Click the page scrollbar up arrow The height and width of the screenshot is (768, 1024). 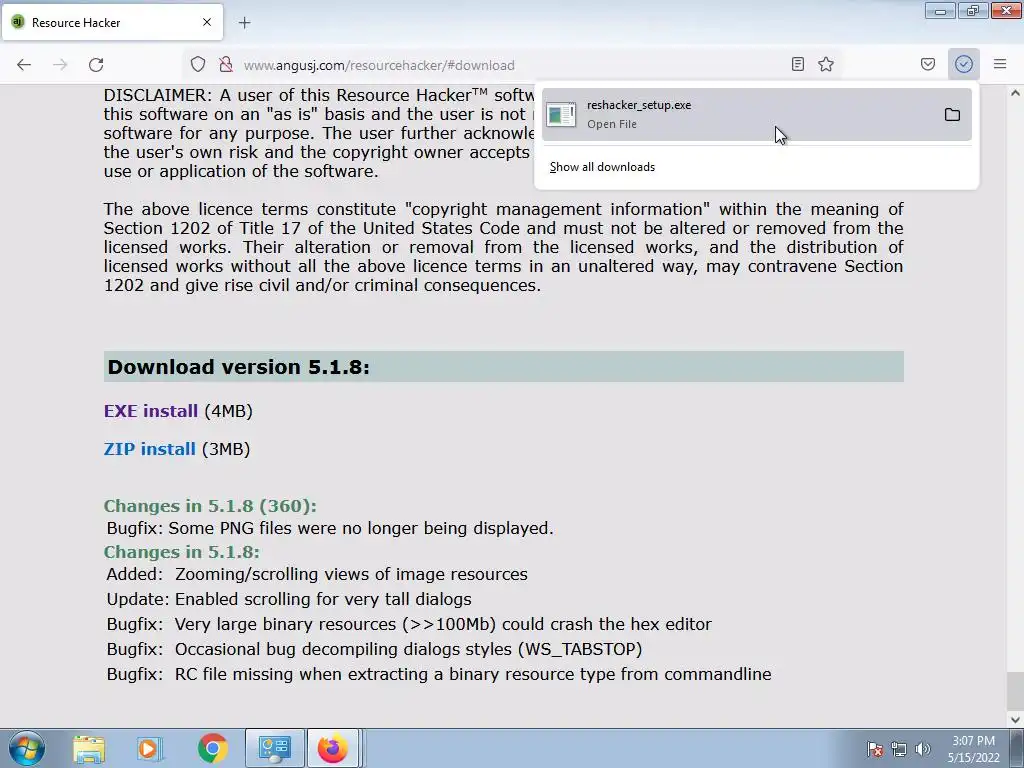tap(1015, 93)
